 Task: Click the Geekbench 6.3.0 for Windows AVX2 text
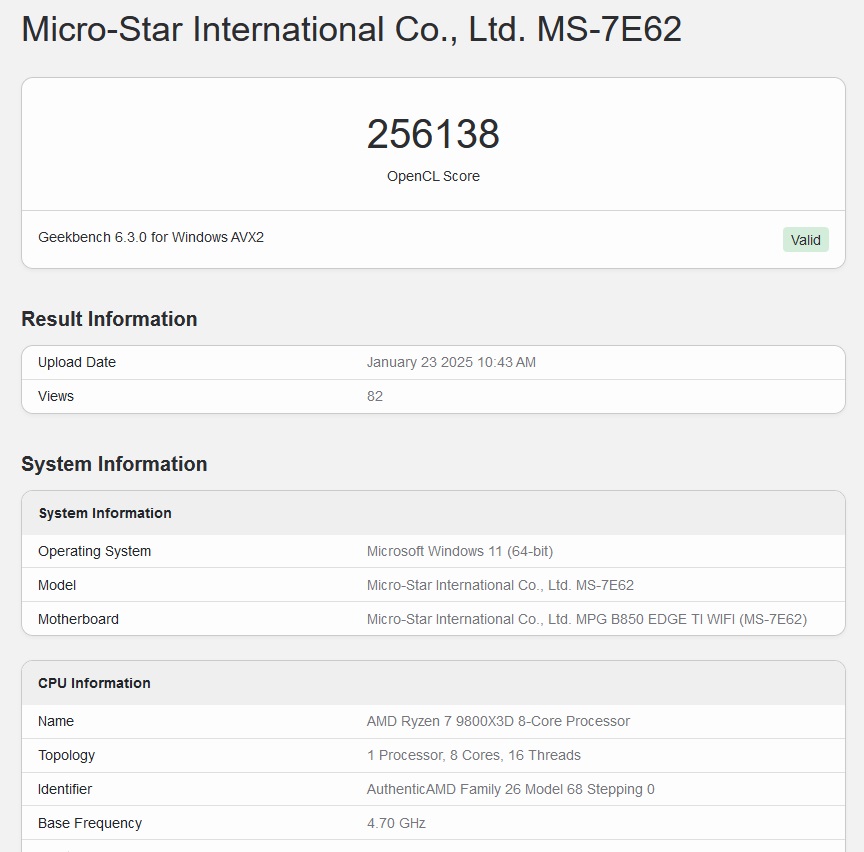point(151,238)
